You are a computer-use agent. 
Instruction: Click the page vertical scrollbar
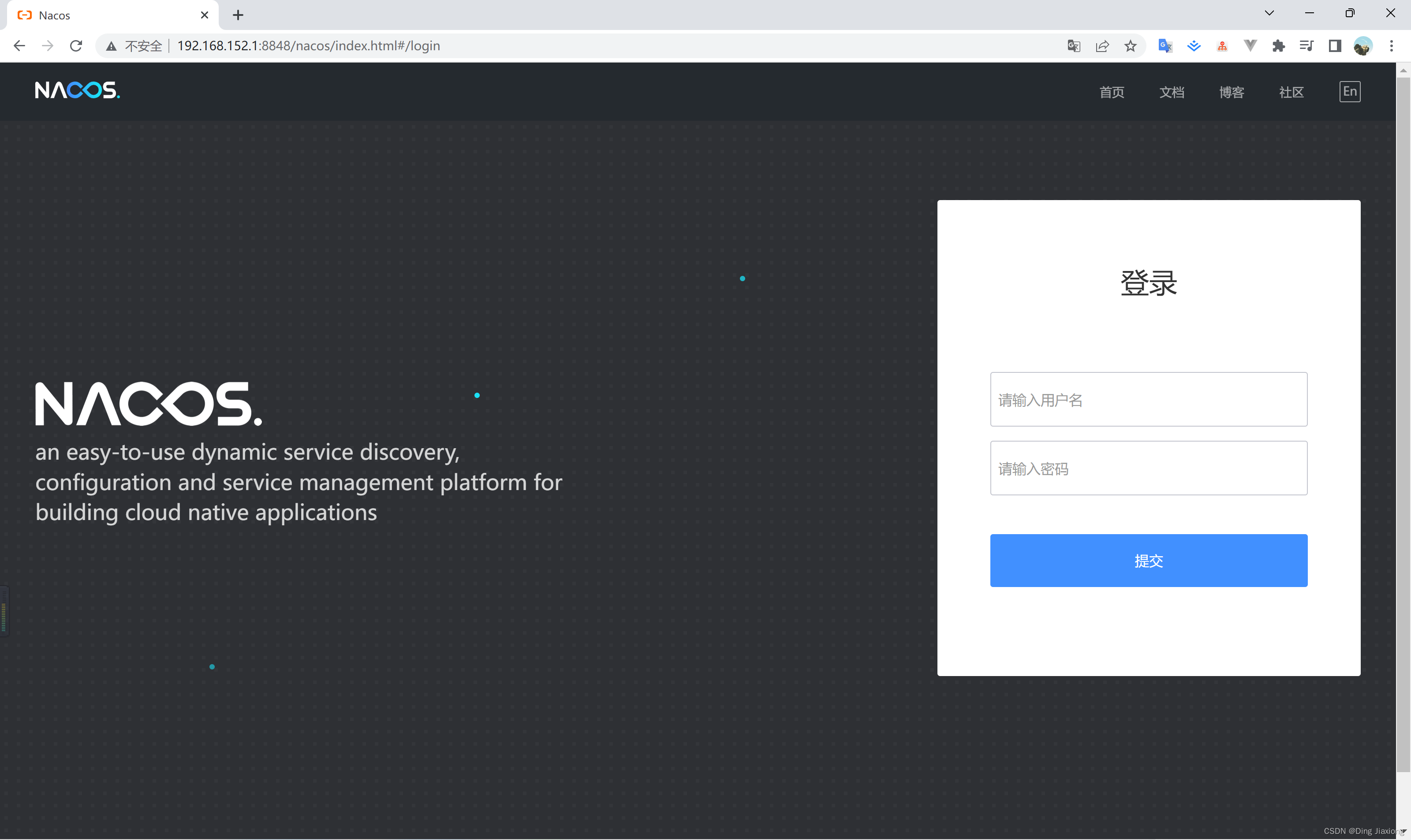[1403, 424]
